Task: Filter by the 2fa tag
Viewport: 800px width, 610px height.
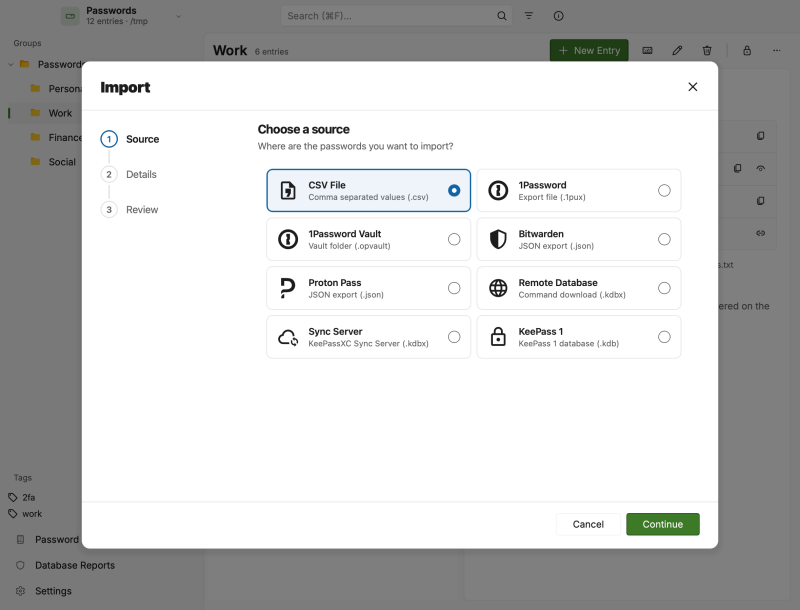Action: tap(22, 497)
